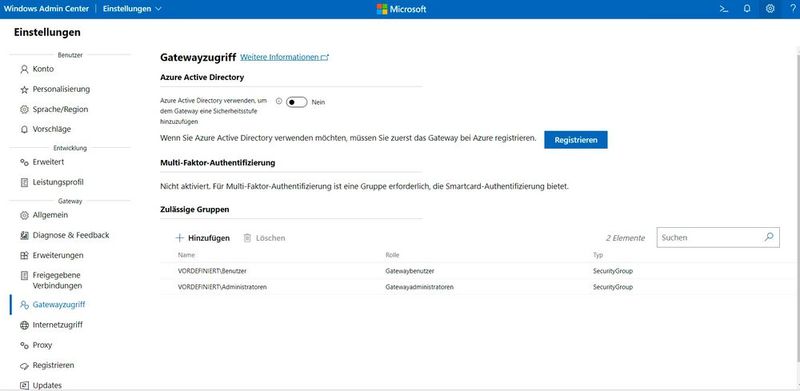Select Updates label in the sidebar
The height and width of the screenshot is (391, 800).
(x=47, y=385)
